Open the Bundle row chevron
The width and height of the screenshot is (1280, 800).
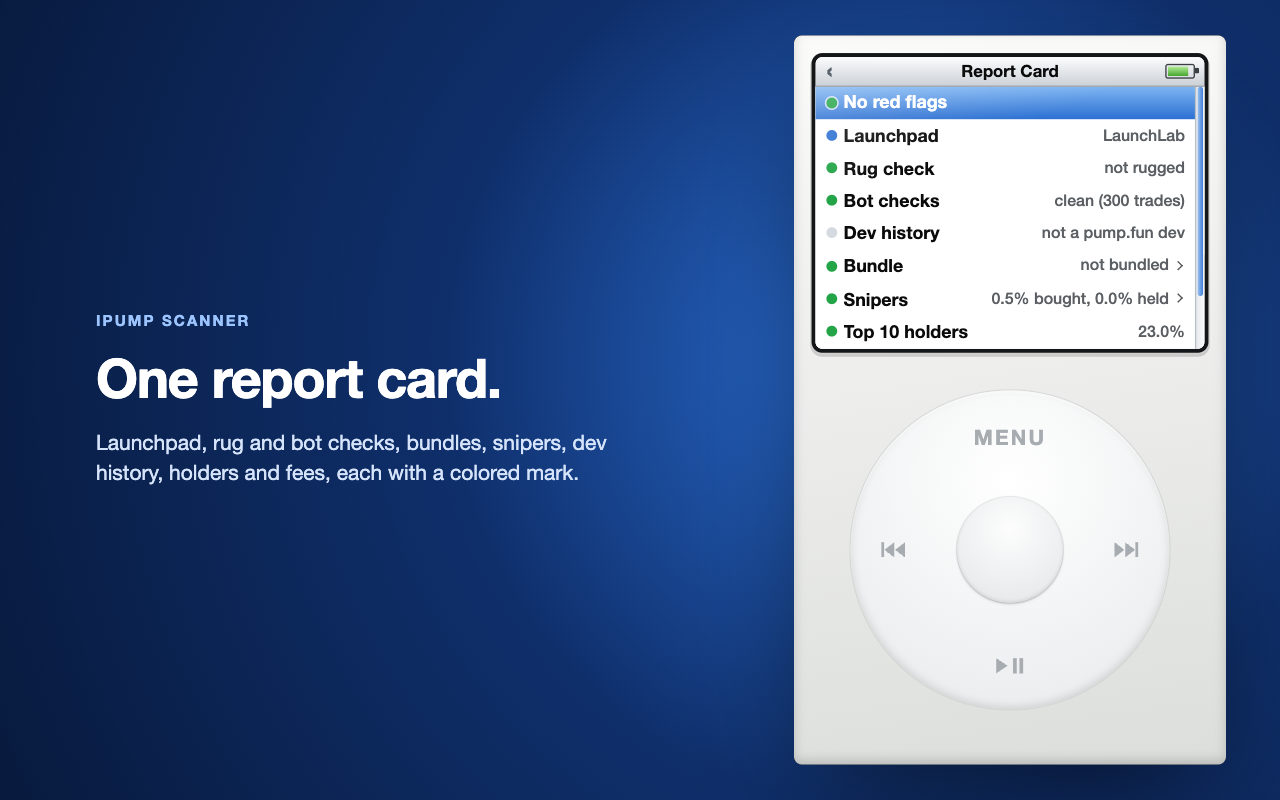(x=1180, y=266)
